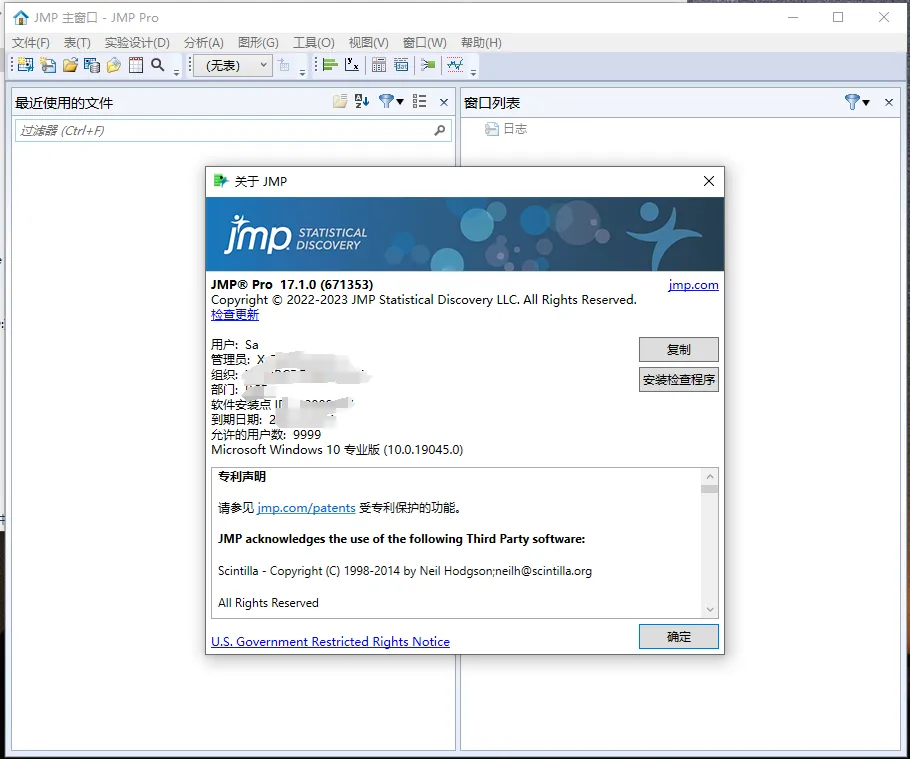Click the 最近使用的文件 panel title
Screen dimensions: 910x759
(x=64, y=103)
